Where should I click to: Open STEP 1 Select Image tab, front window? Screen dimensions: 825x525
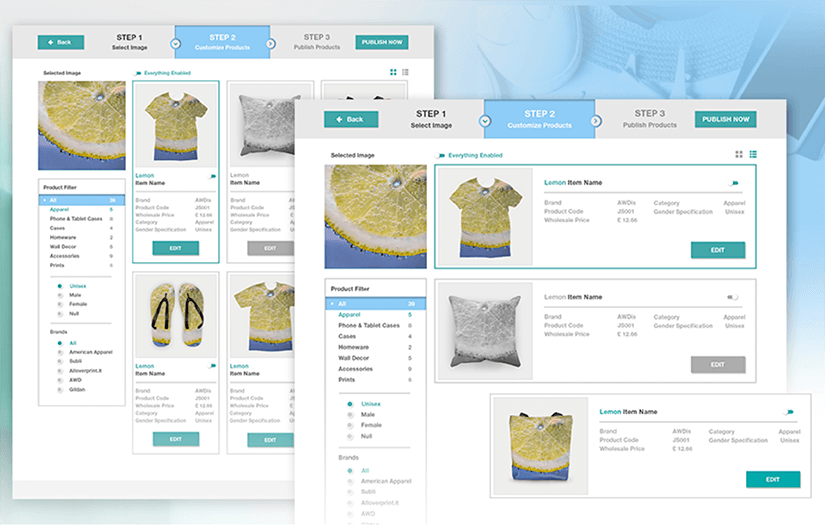[431, 119]
